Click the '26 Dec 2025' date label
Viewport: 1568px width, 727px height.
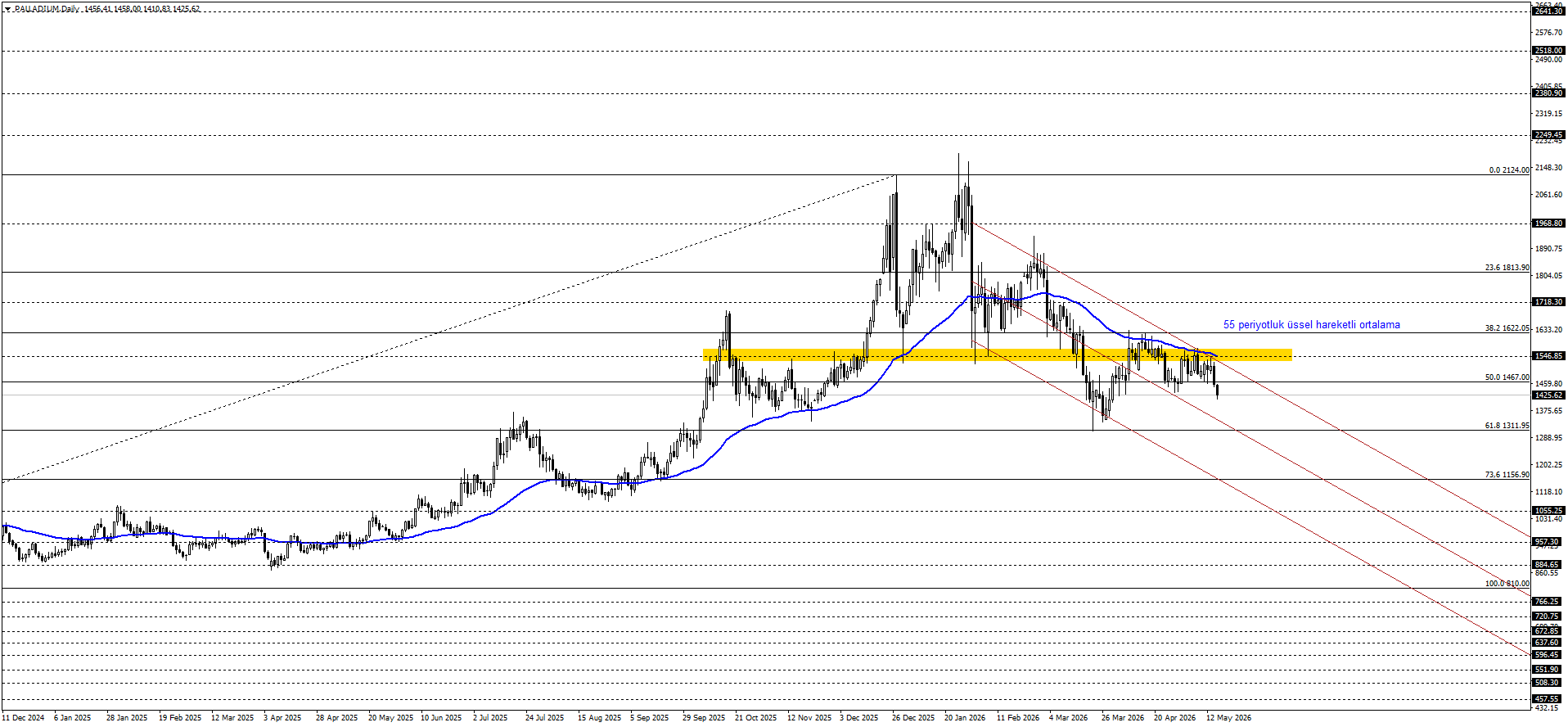913,718
